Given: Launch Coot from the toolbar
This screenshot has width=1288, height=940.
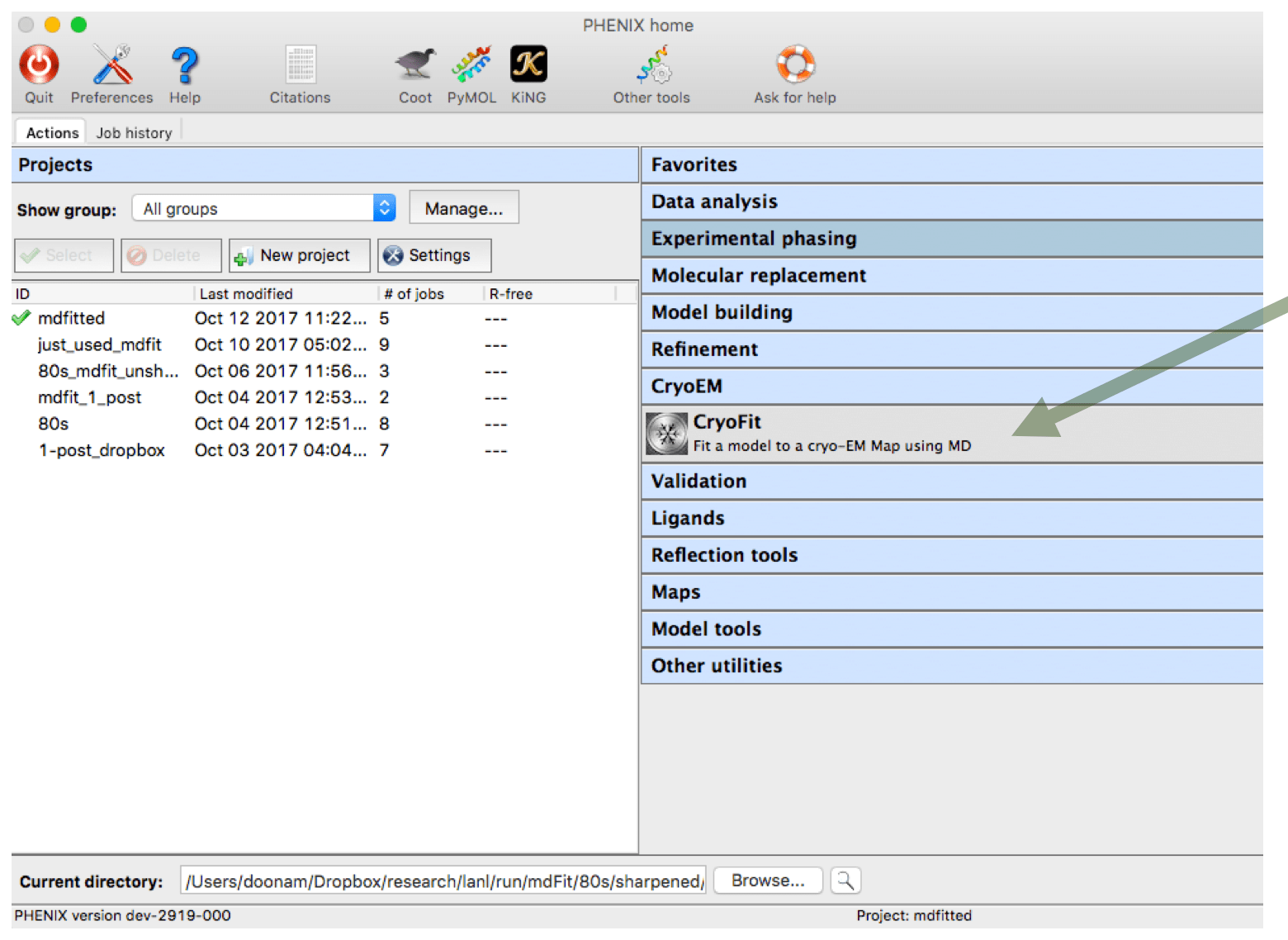Looking at the screenshot, I should 414,66.
